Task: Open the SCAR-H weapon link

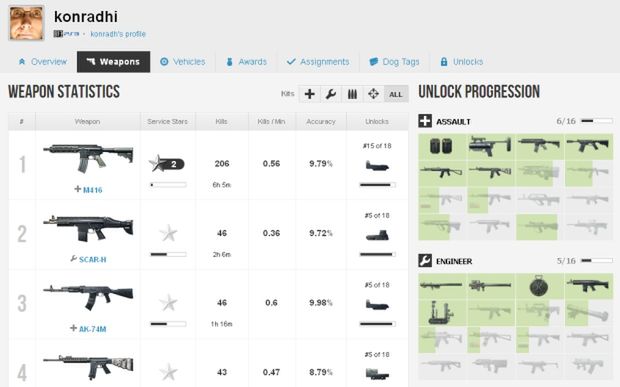Action: (93, 259)
